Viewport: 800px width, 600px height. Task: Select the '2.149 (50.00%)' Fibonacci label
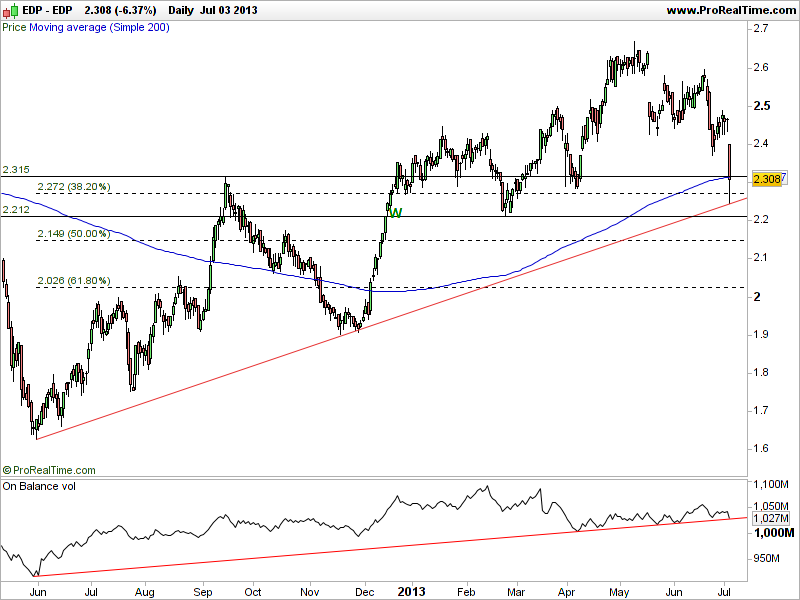(74, 234)
